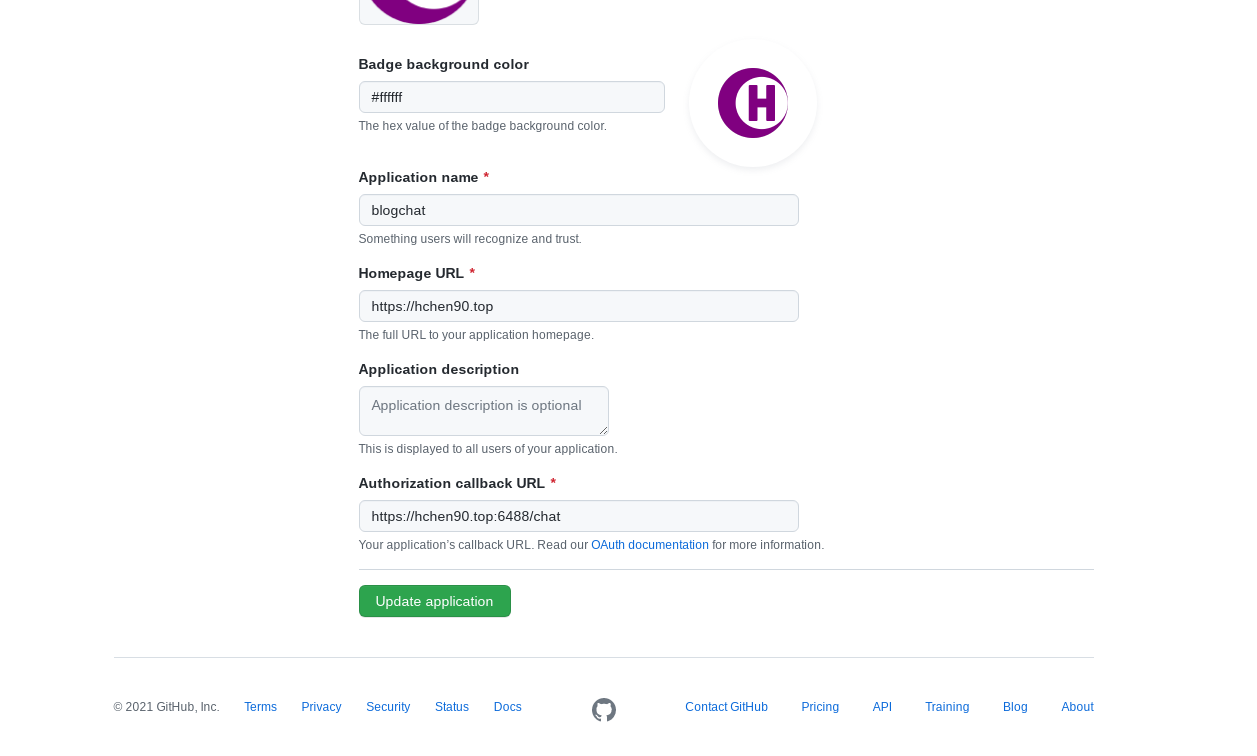Image resolution: width=1257 pixels, height=756 pixels.
Task: Click the GitHub Octocat logo in footer
Action: [604, 710]
